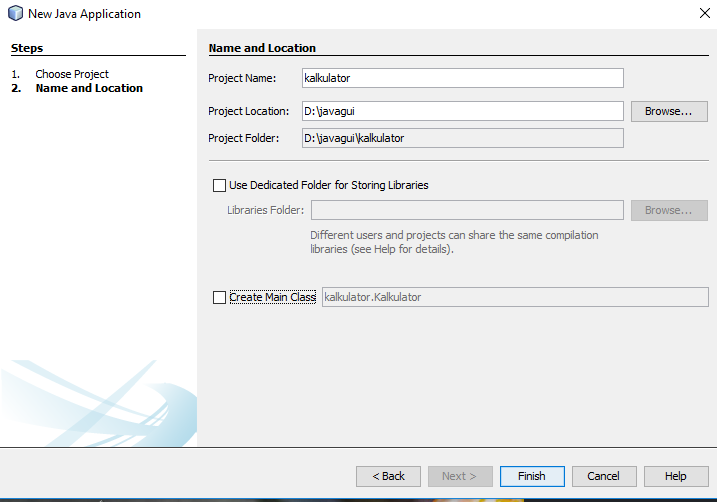Enable Use Dedicated Folder for Storing Libraries
This screenshot has height=502, width=717.
click(219, 185)
